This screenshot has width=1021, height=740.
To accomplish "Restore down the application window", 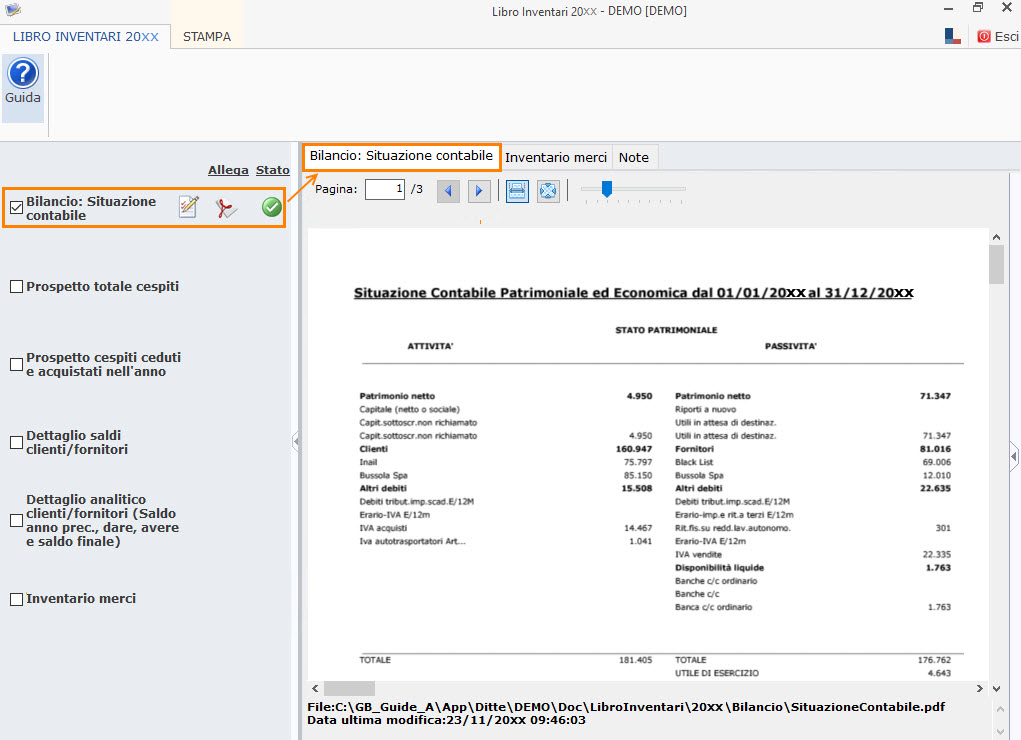I will 977,8.
